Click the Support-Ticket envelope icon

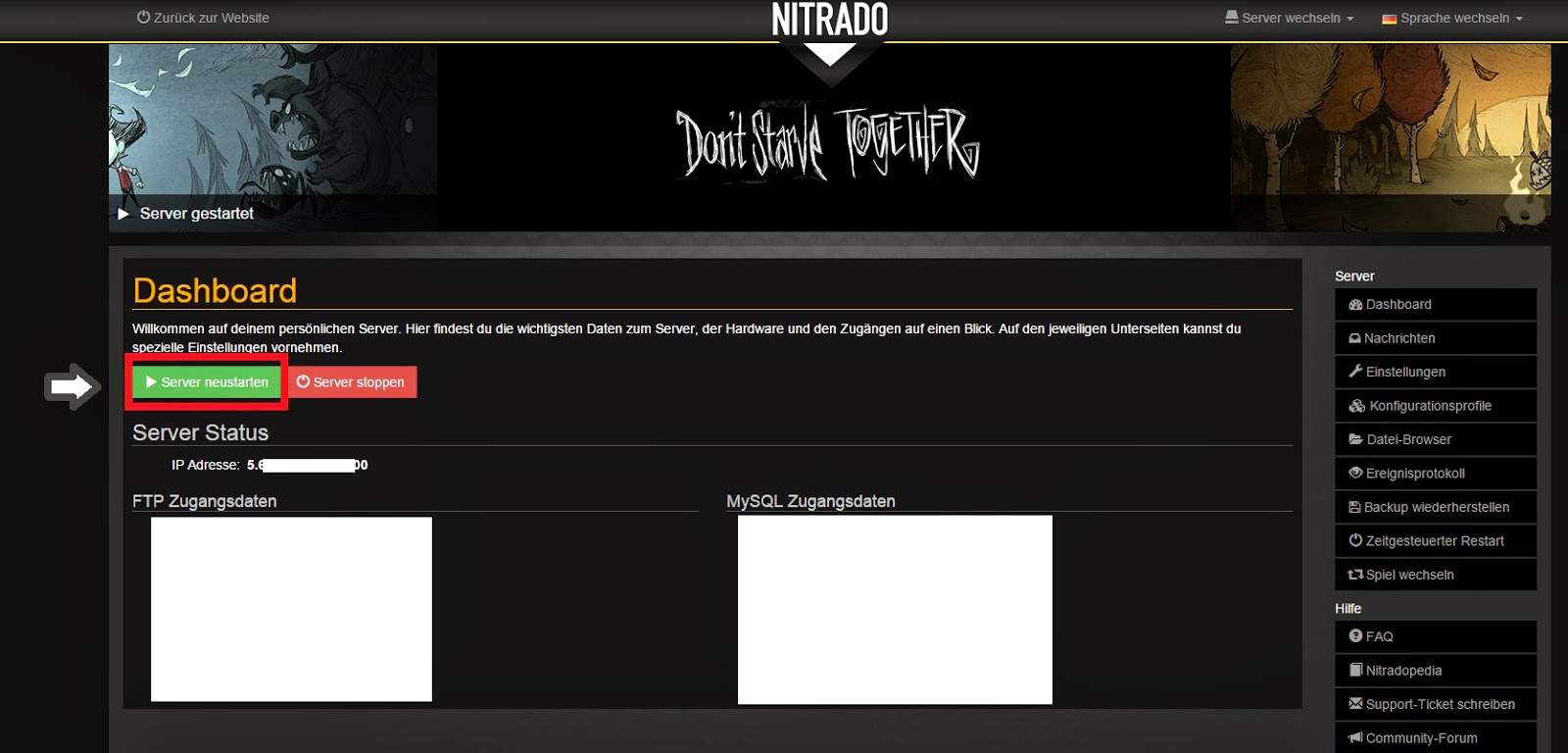click(1355, 703)
